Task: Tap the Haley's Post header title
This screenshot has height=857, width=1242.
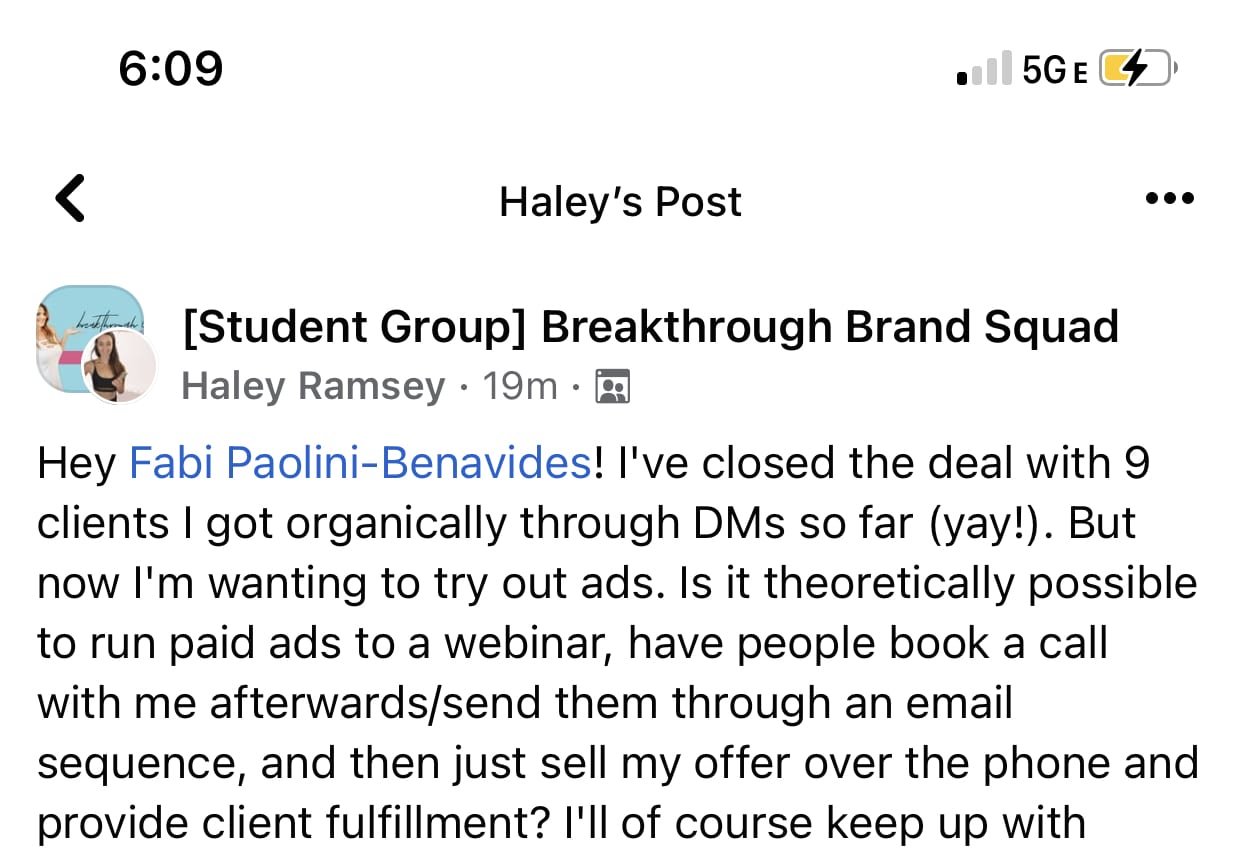Action: [x=620, y=202]
